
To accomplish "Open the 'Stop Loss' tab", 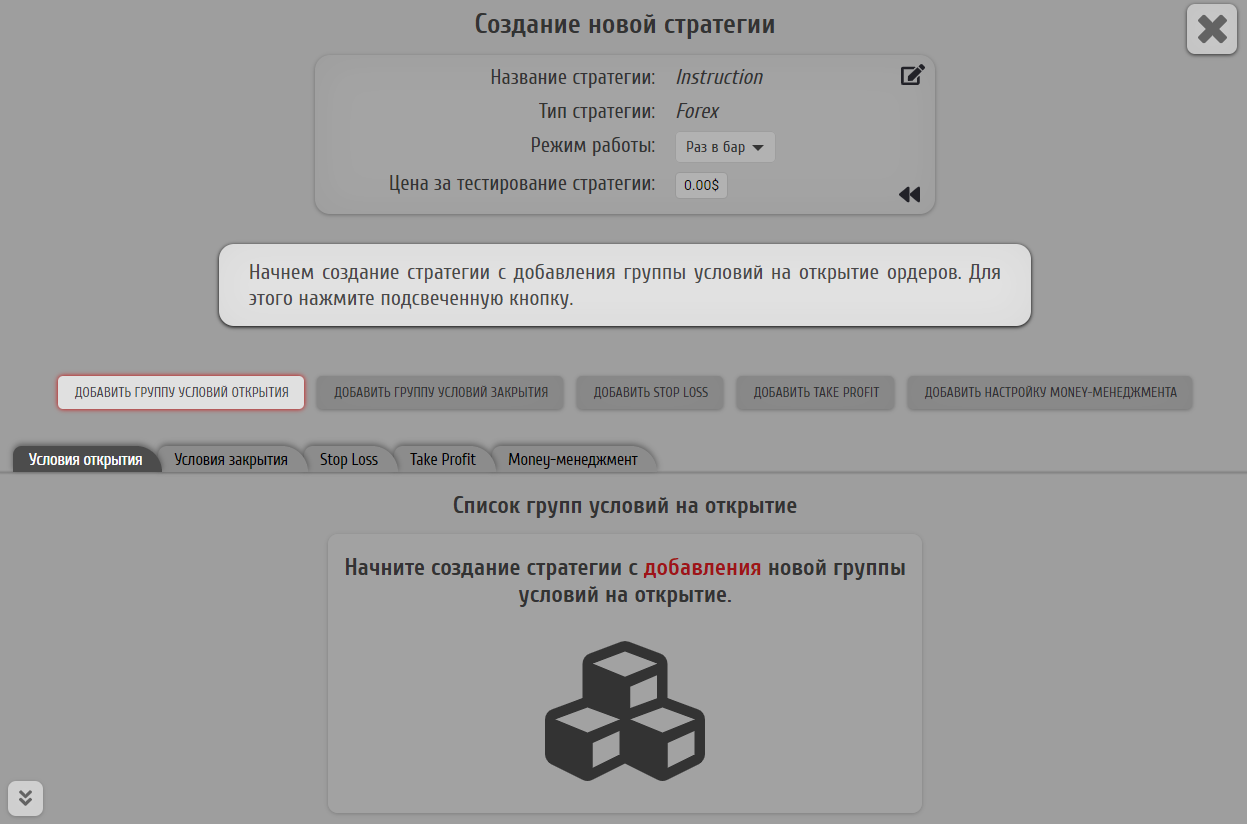I will tap(349, 460).
